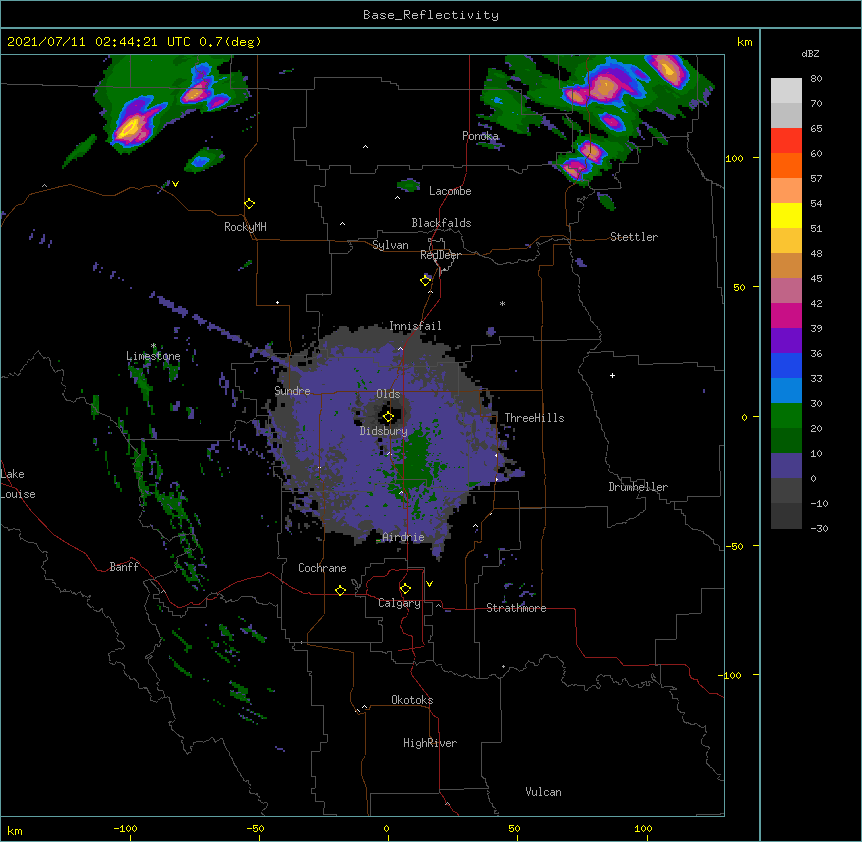Select the Sundre town label
The width and height of the screenshot is (862, 842).
292,391
